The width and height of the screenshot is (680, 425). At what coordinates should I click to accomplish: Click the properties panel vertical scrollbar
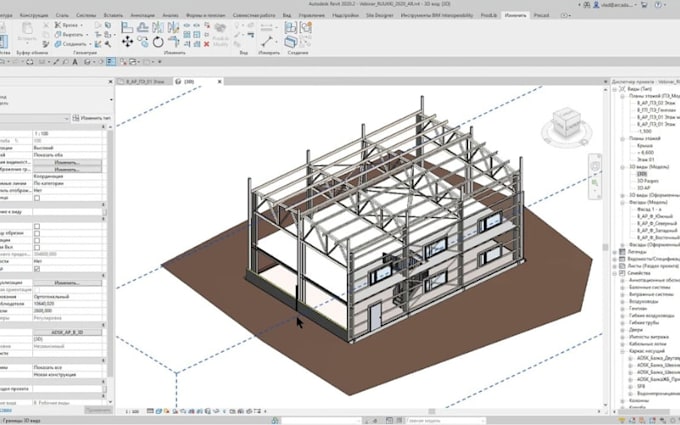(x=110, y=252)
